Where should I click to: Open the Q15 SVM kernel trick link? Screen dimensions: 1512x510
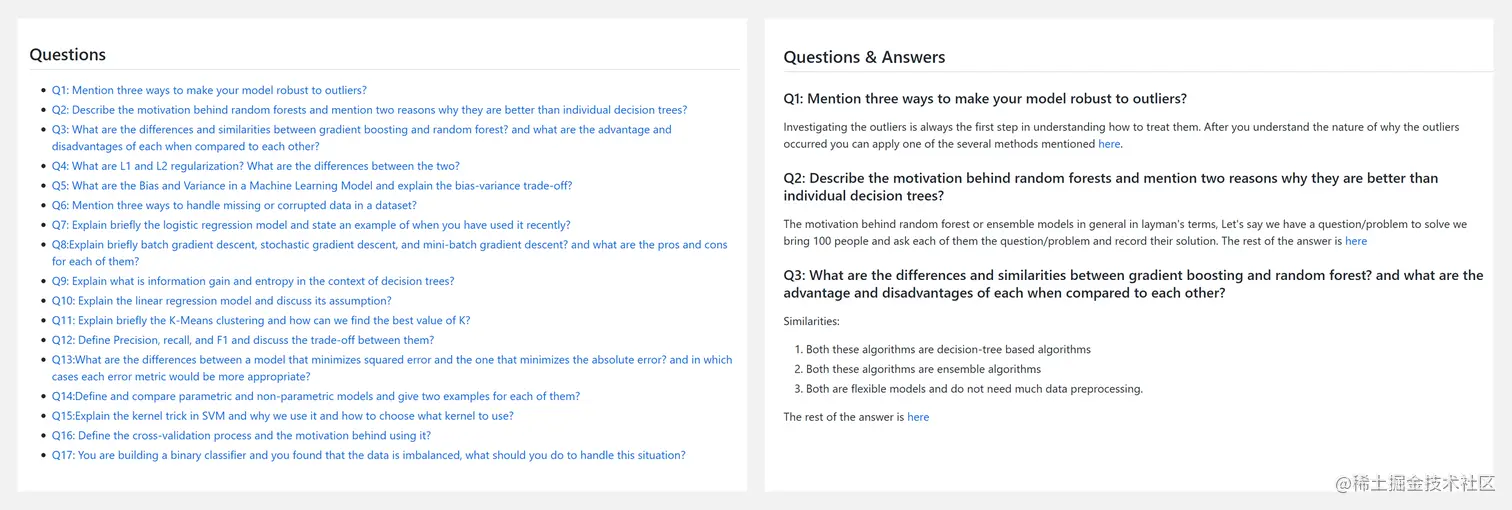pos(283,416)
